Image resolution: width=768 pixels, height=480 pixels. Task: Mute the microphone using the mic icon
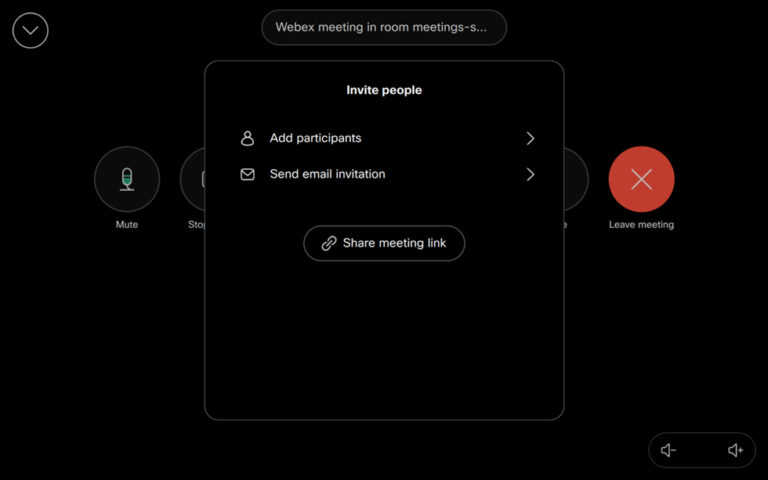pos(127,179)
